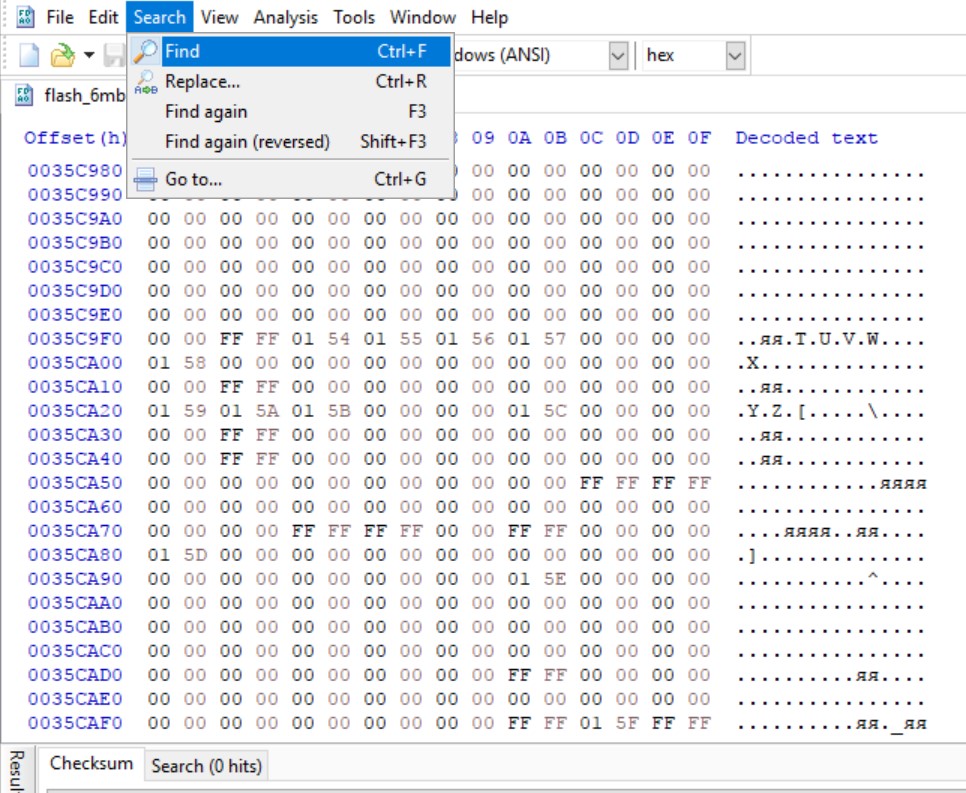Click offset row 0035CA20 in hex view

[75, 411]
